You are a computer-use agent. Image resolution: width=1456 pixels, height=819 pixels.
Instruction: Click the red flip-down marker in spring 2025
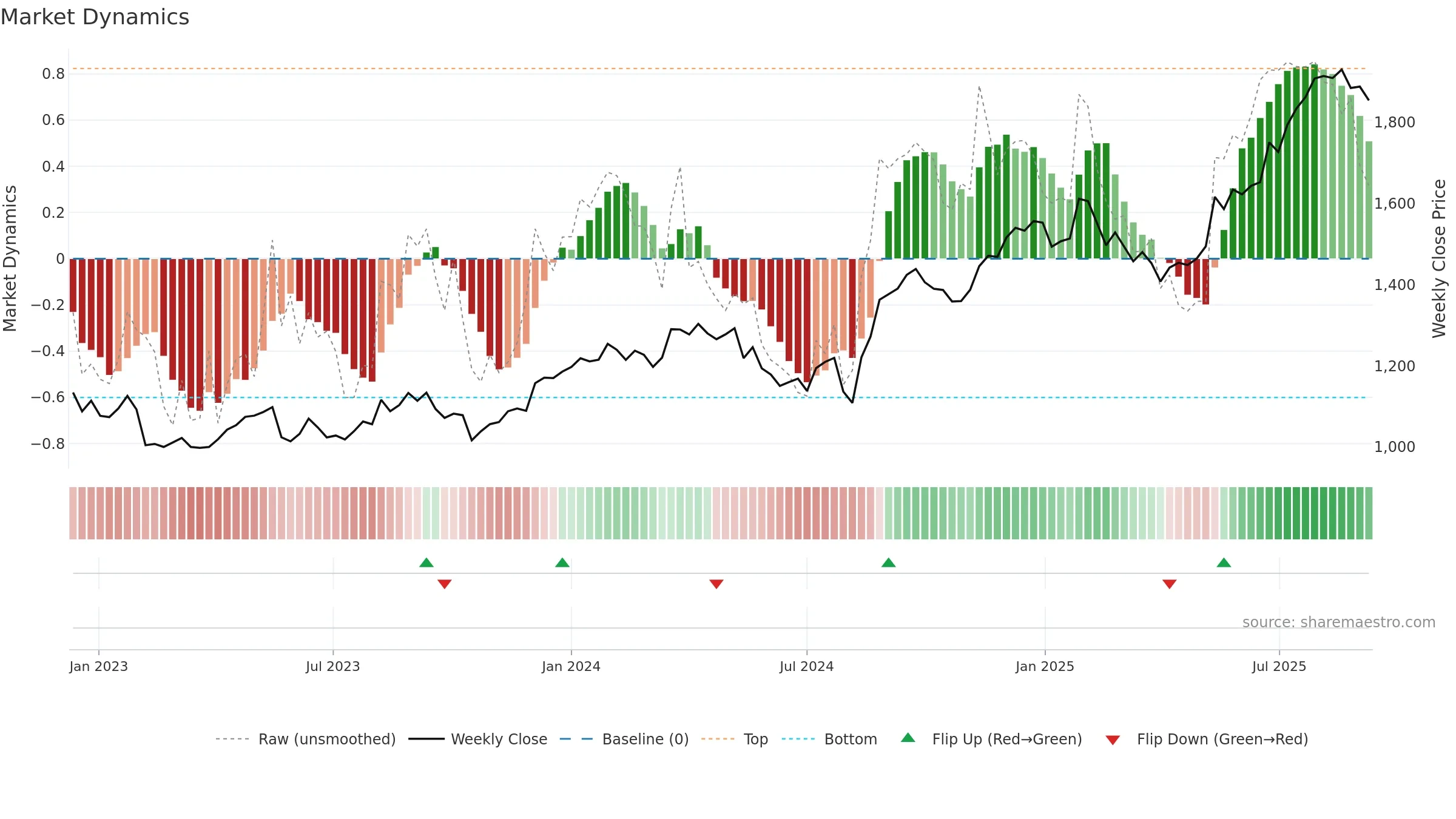1170,584
